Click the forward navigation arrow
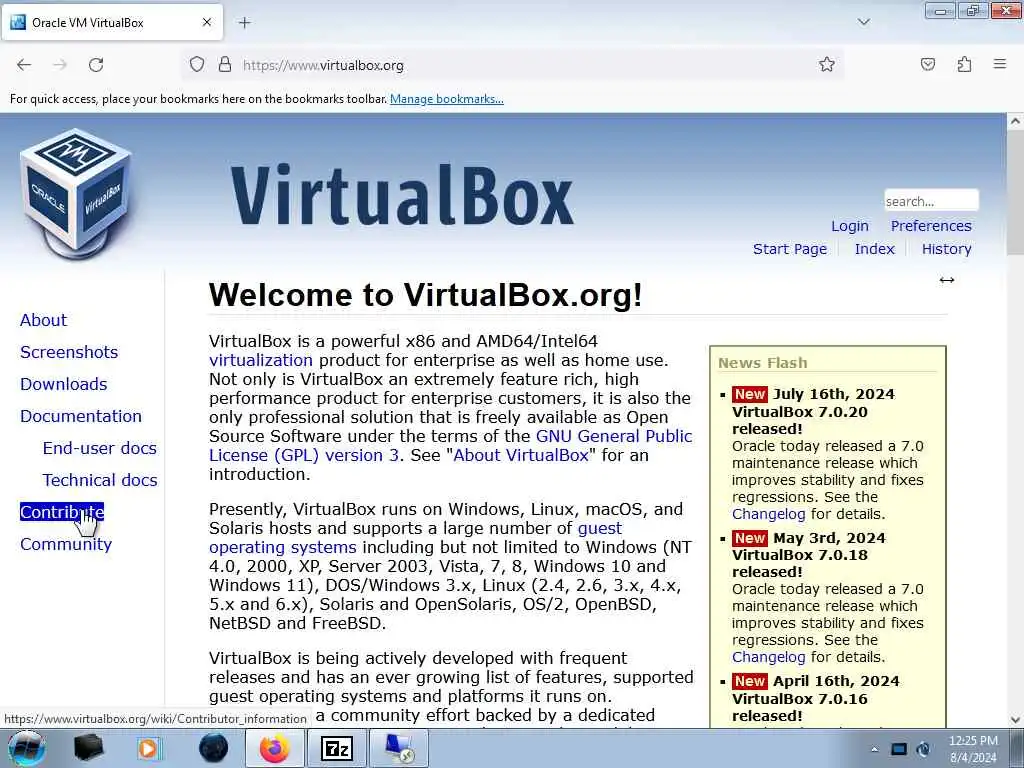 coord(60,65)
